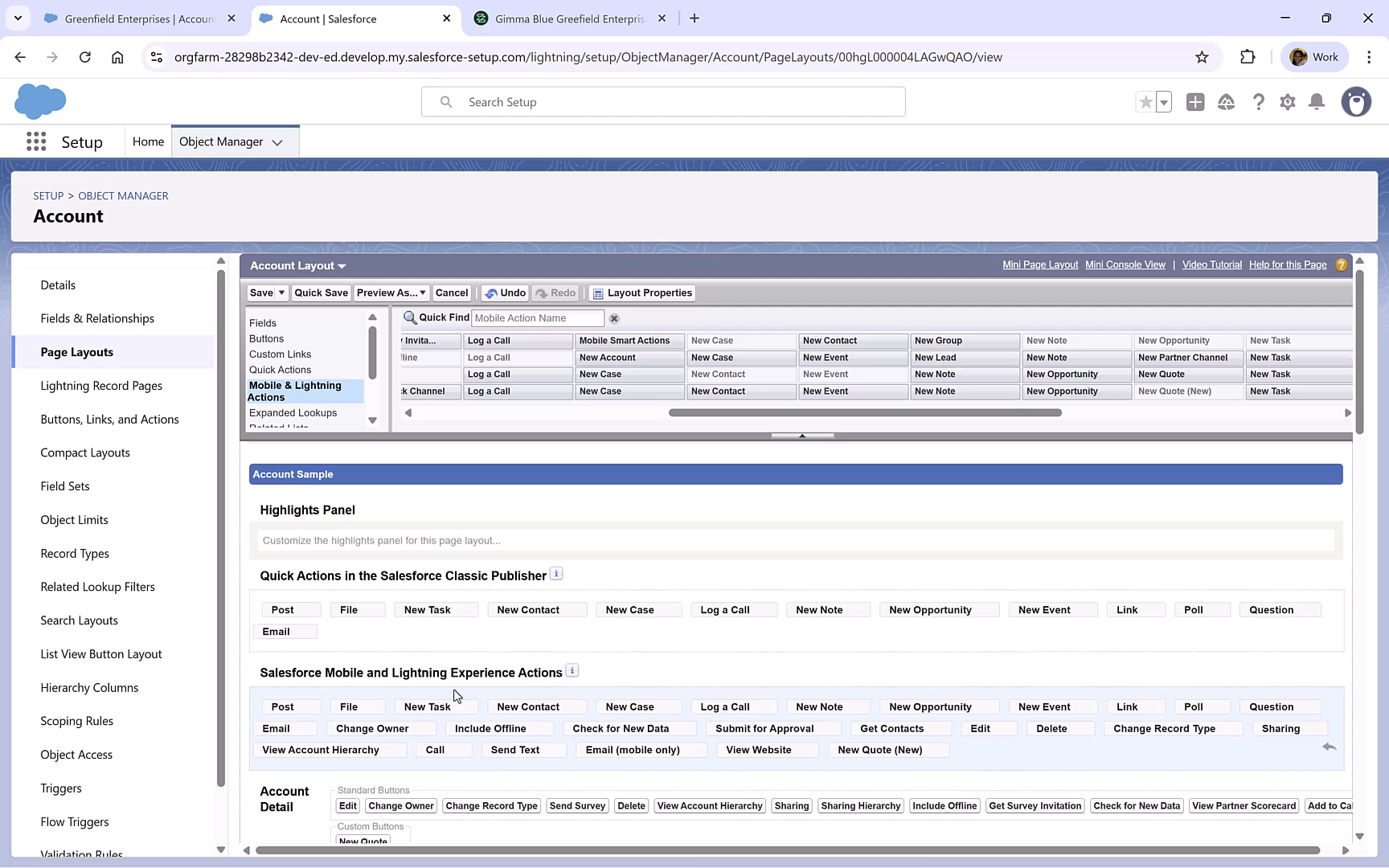
Task: Switch to the Home tab in Setup
Action: [148, 141]
